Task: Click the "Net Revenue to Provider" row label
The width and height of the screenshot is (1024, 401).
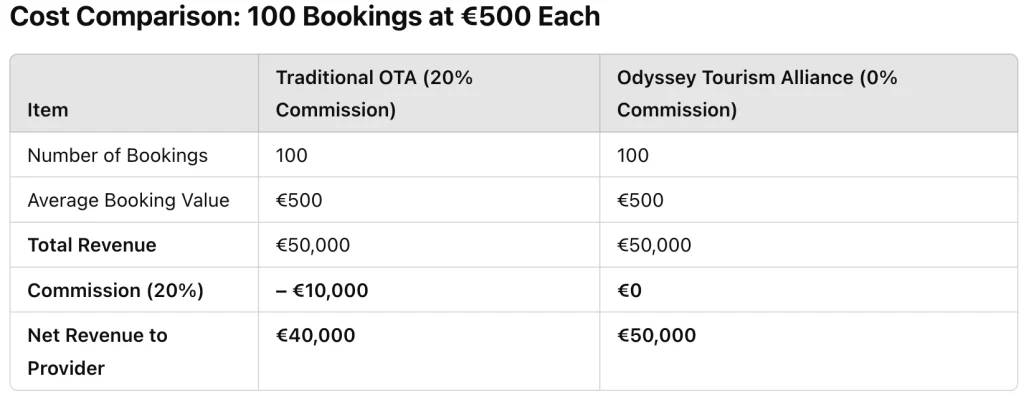Action: point(97,351)
